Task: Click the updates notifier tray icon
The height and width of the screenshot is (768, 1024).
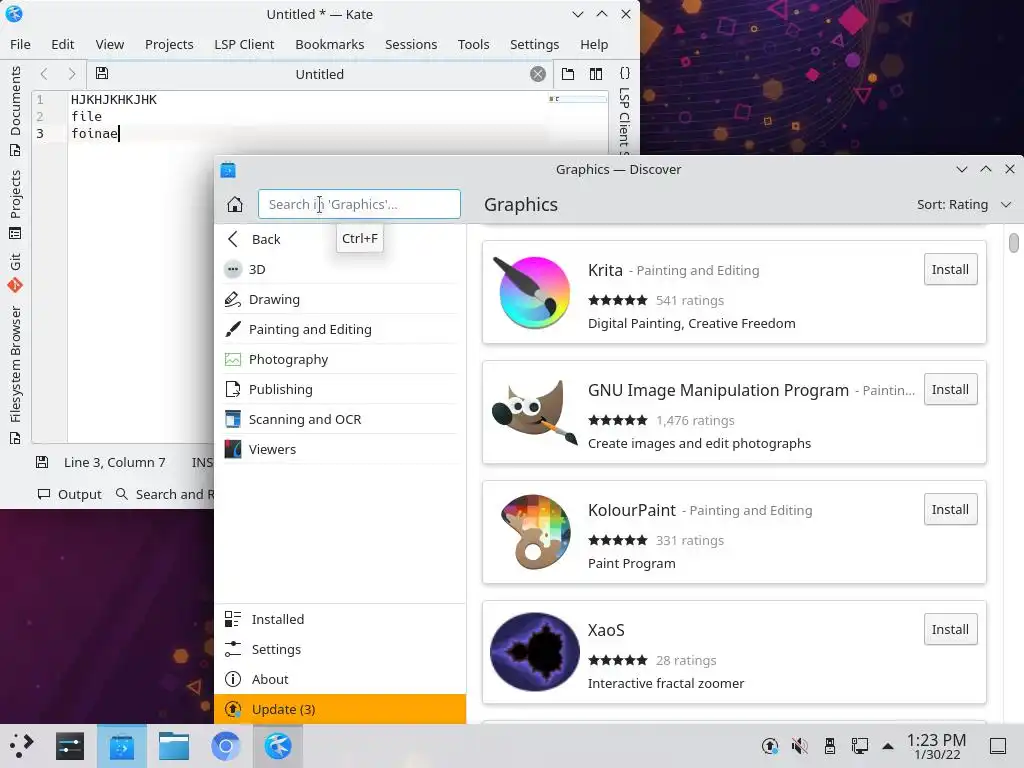Action: click(770, 746)
